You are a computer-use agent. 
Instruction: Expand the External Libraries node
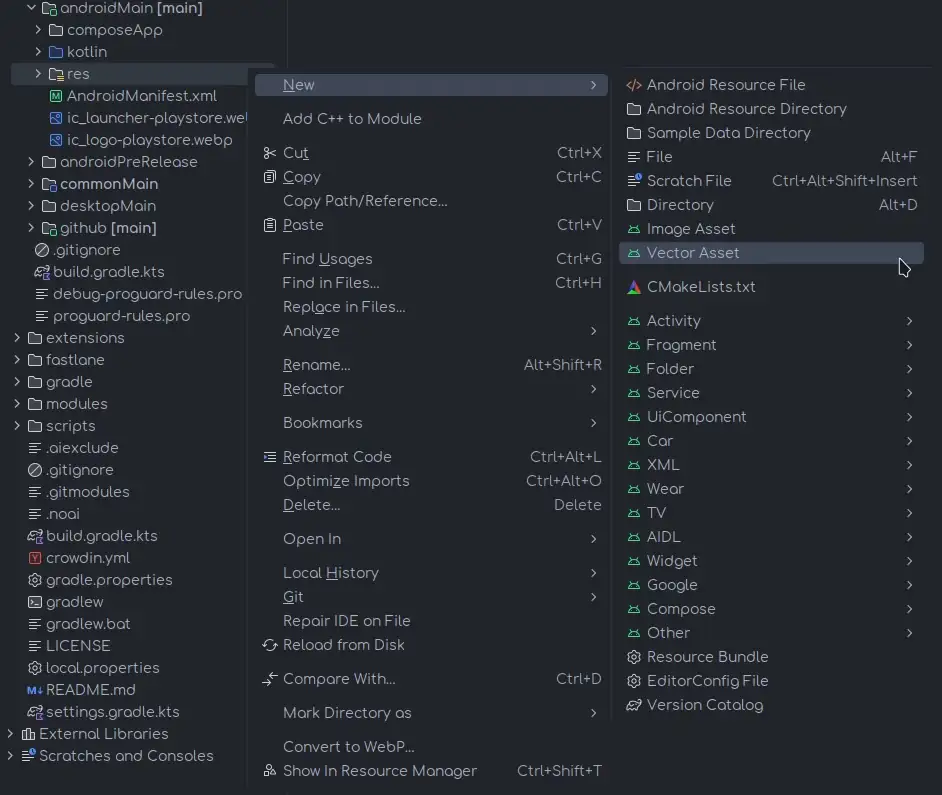11,734
